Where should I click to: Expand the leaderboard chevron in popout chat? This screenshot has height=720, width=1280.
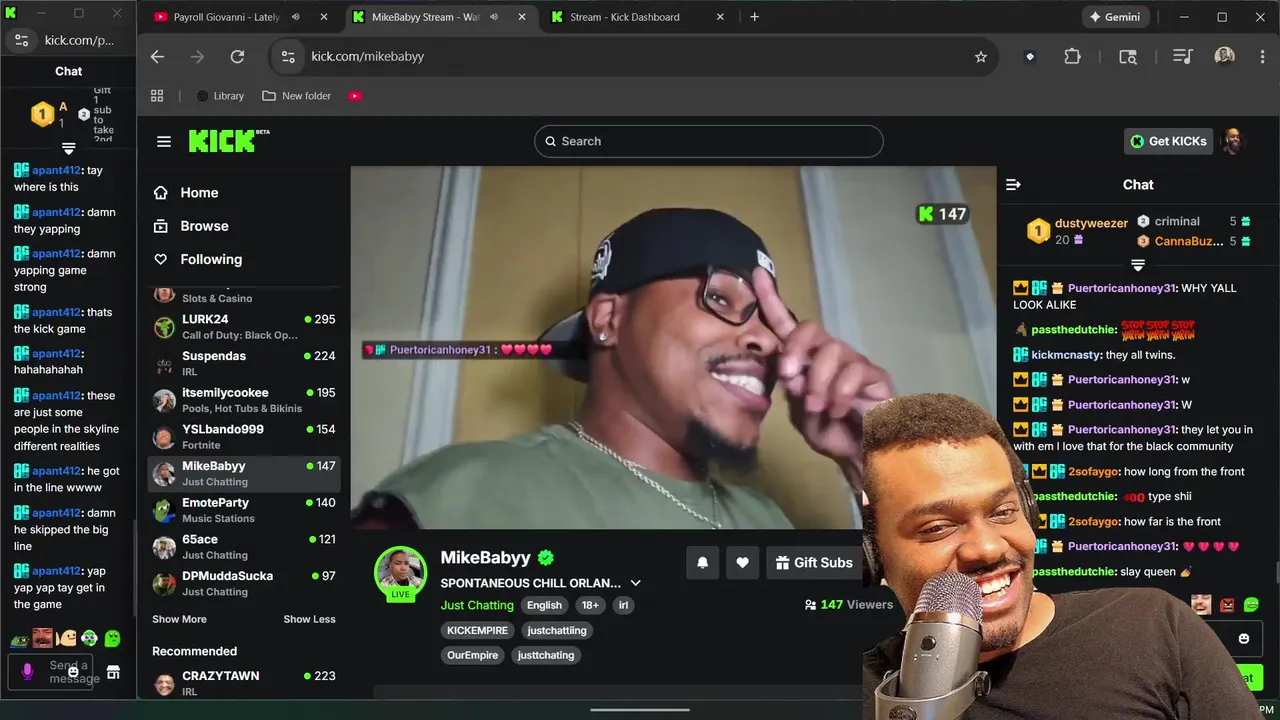point(69,148)
